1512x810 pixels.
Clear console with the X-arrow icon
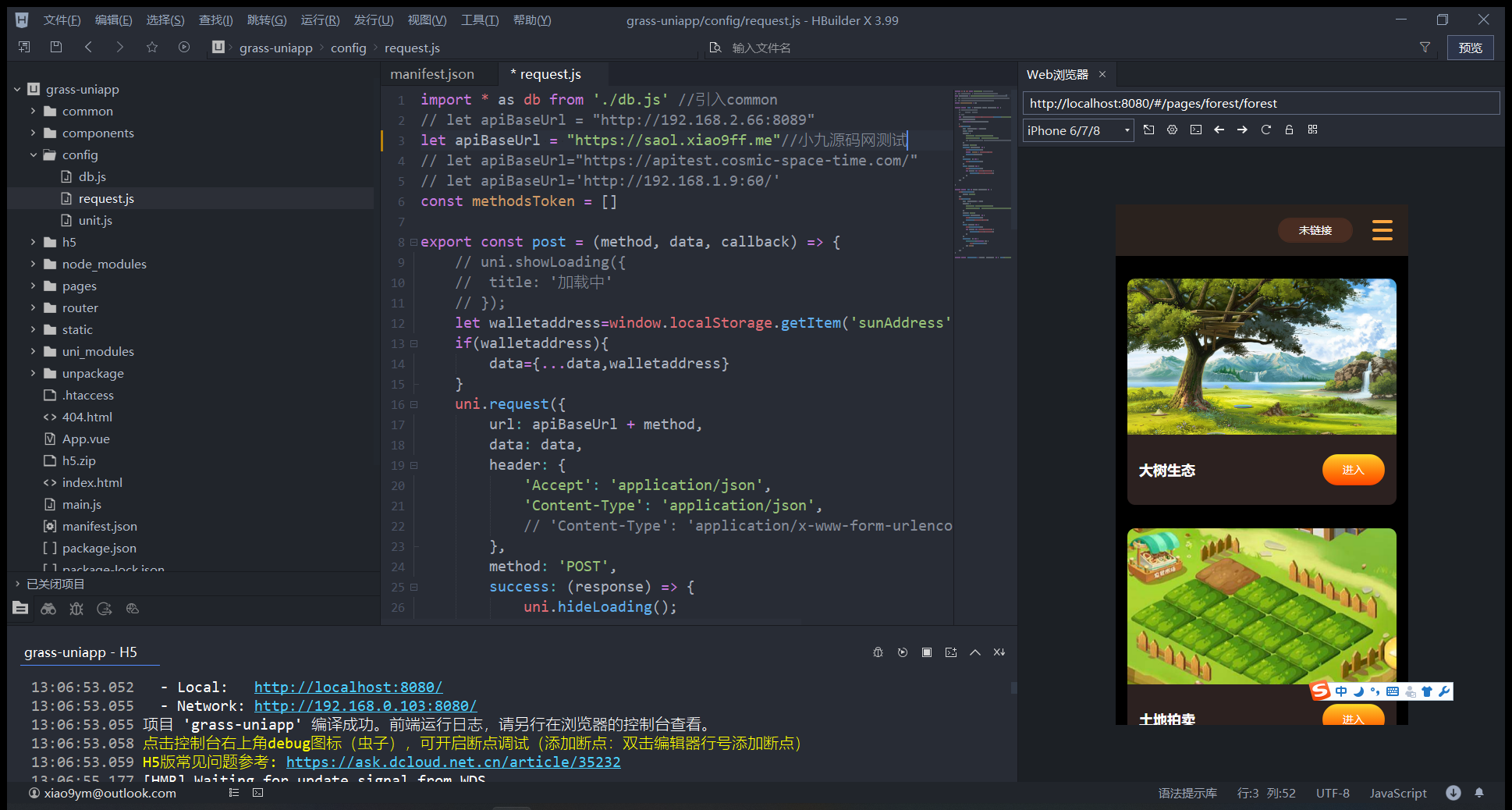tap(999, 652)
